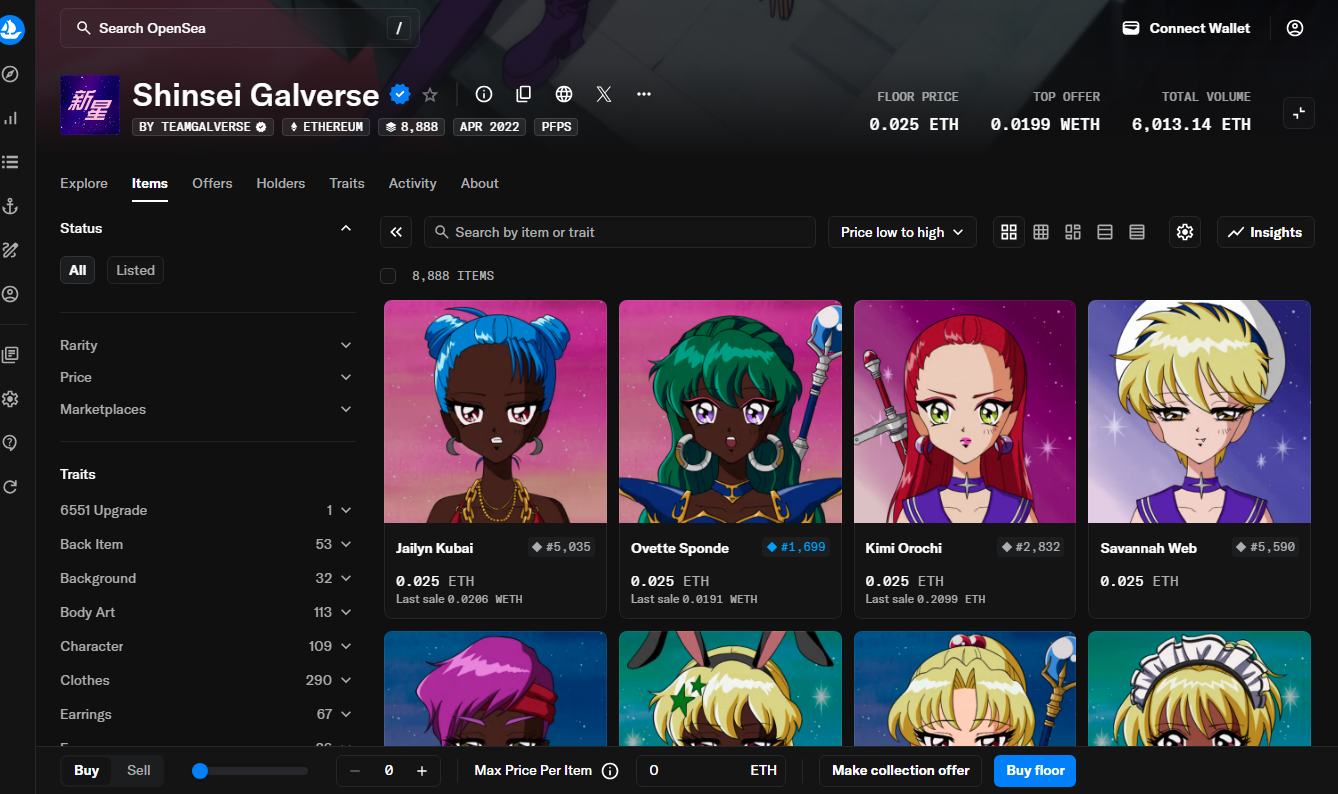Image resolution: width=1338 pixels, height=794 pixels.
Task: Open the resources book icon in sidebar
Action: 11,355
